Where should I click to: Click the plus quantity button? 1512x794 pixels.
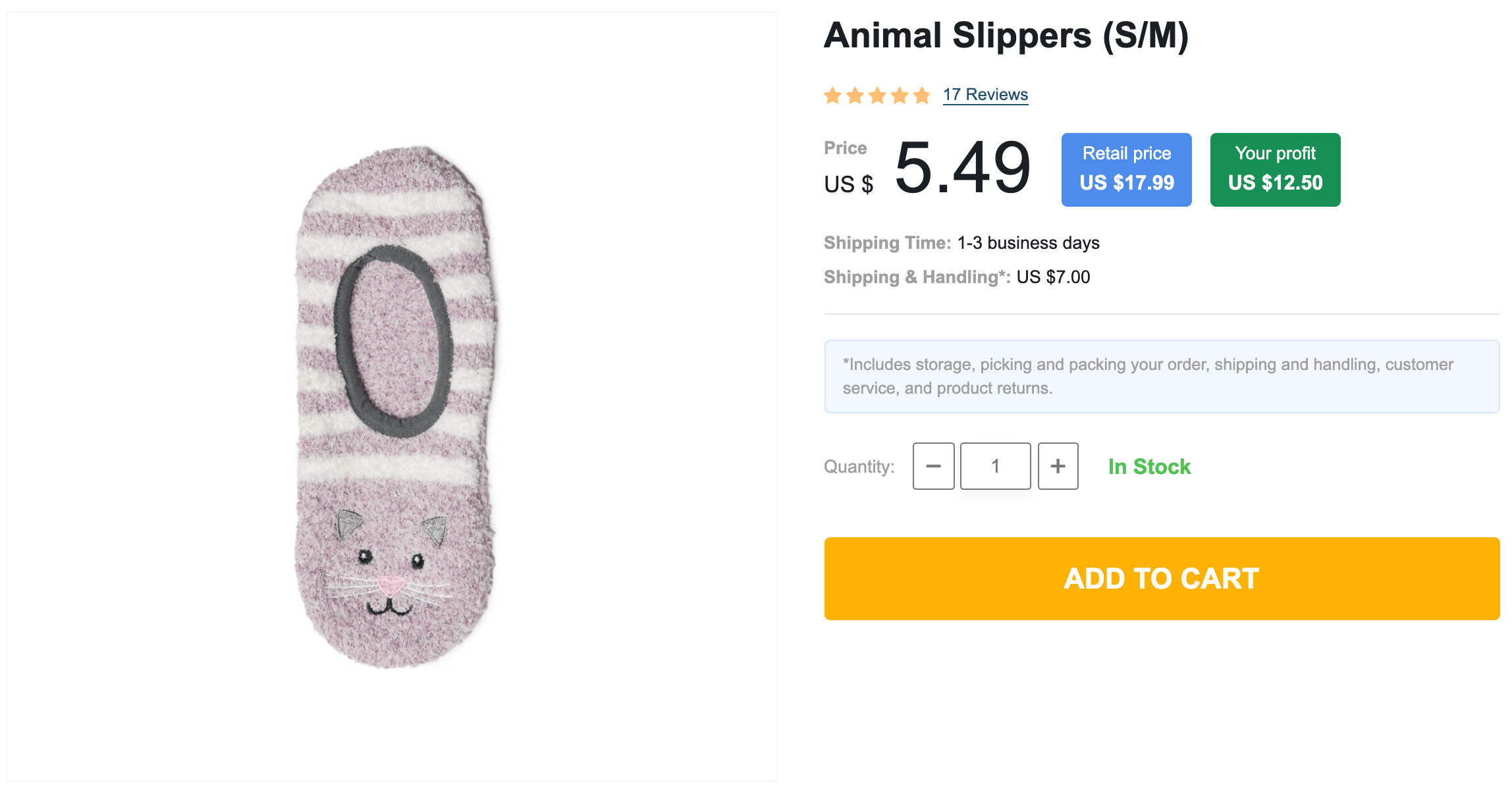1058,466
